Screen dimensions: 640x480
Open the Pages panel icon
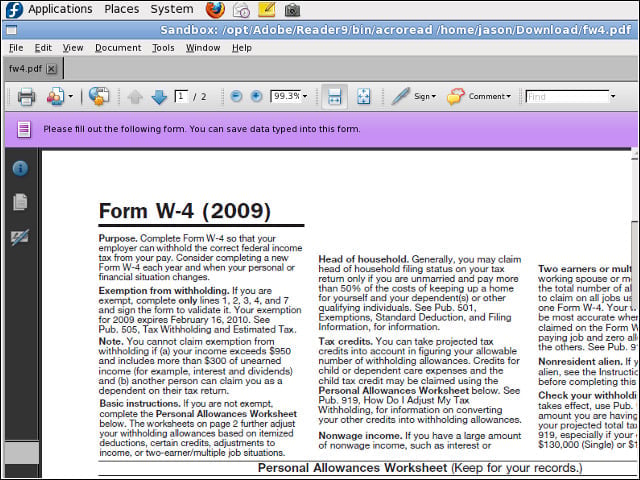(x=20, y=202)
